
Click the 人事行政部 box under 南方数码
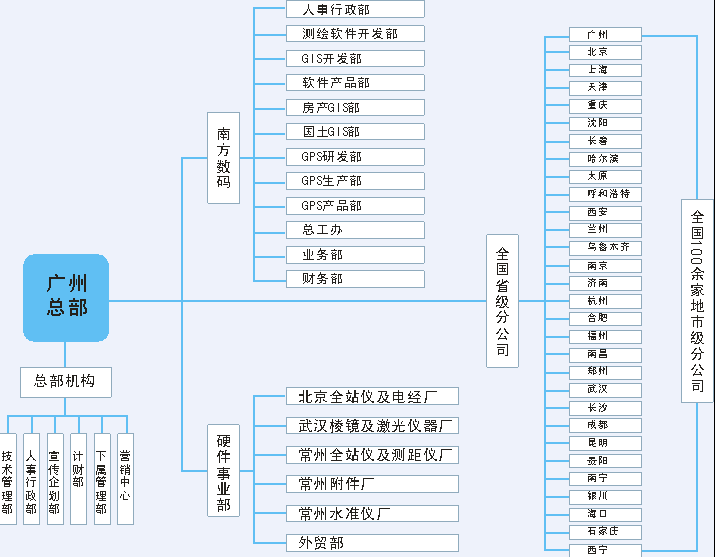340,9
